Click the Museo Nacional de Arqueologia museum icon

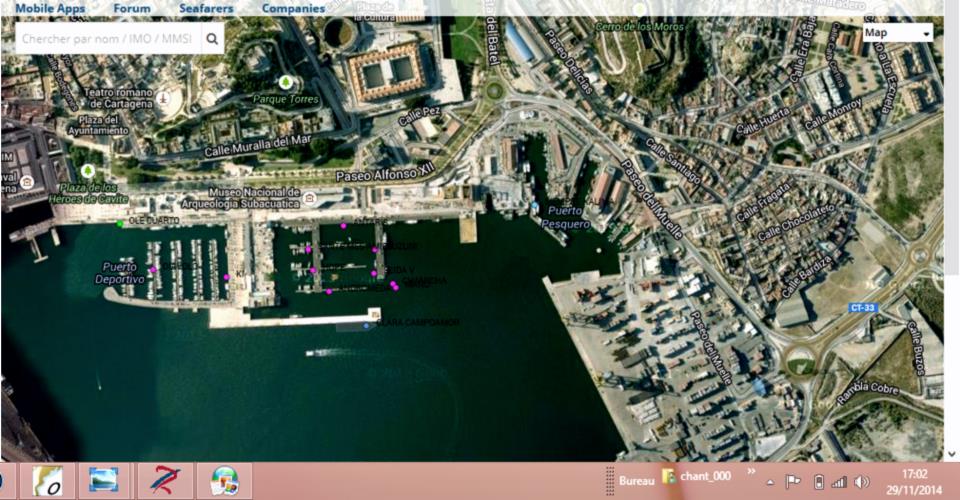point(310,199)
